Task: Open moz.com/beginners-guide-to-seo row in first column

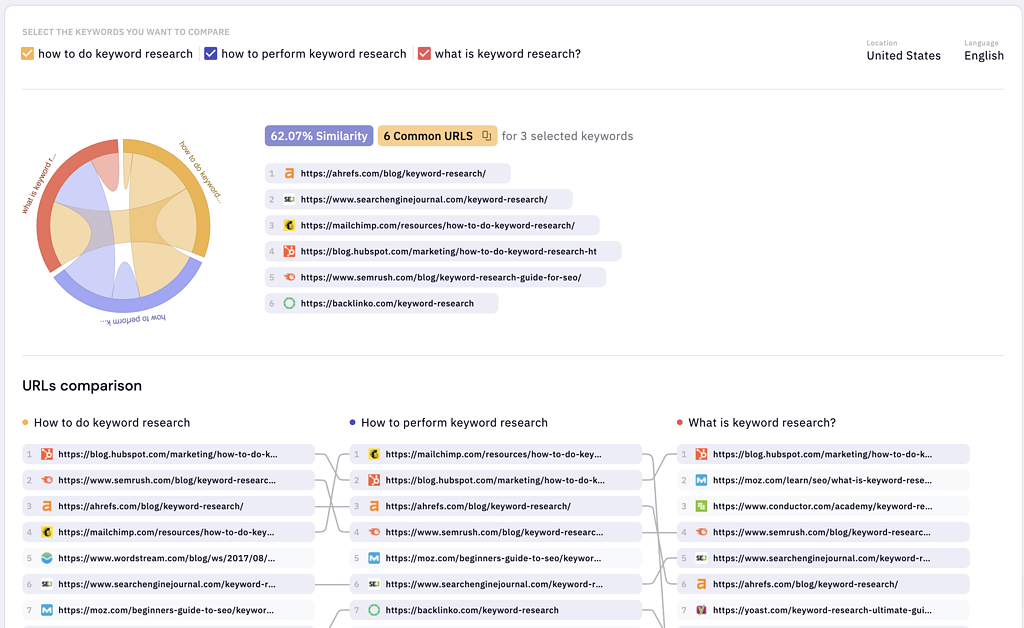Action: point(168,610)
